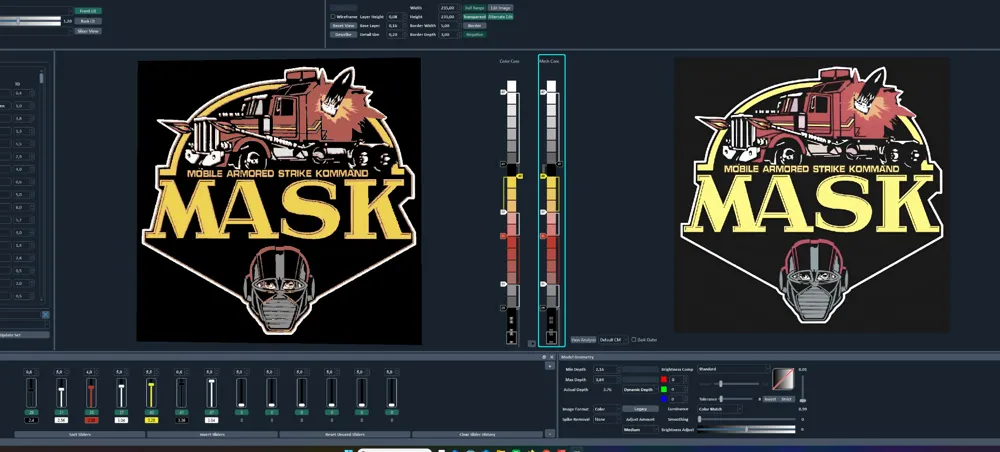Click the Detail Size value field
The width and height of the screenshot is (1000, 452).
[396, 34]
